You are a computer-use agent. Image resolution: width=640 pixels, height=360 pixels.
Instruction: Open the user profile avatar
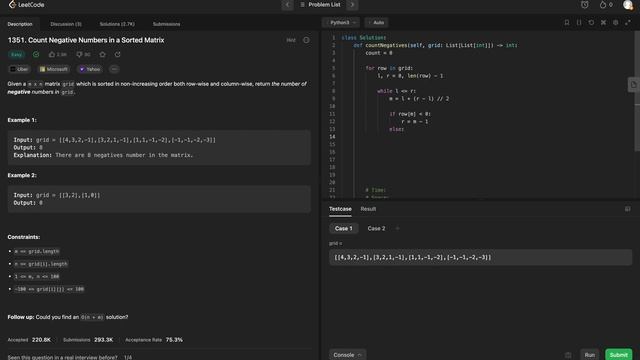628,5
